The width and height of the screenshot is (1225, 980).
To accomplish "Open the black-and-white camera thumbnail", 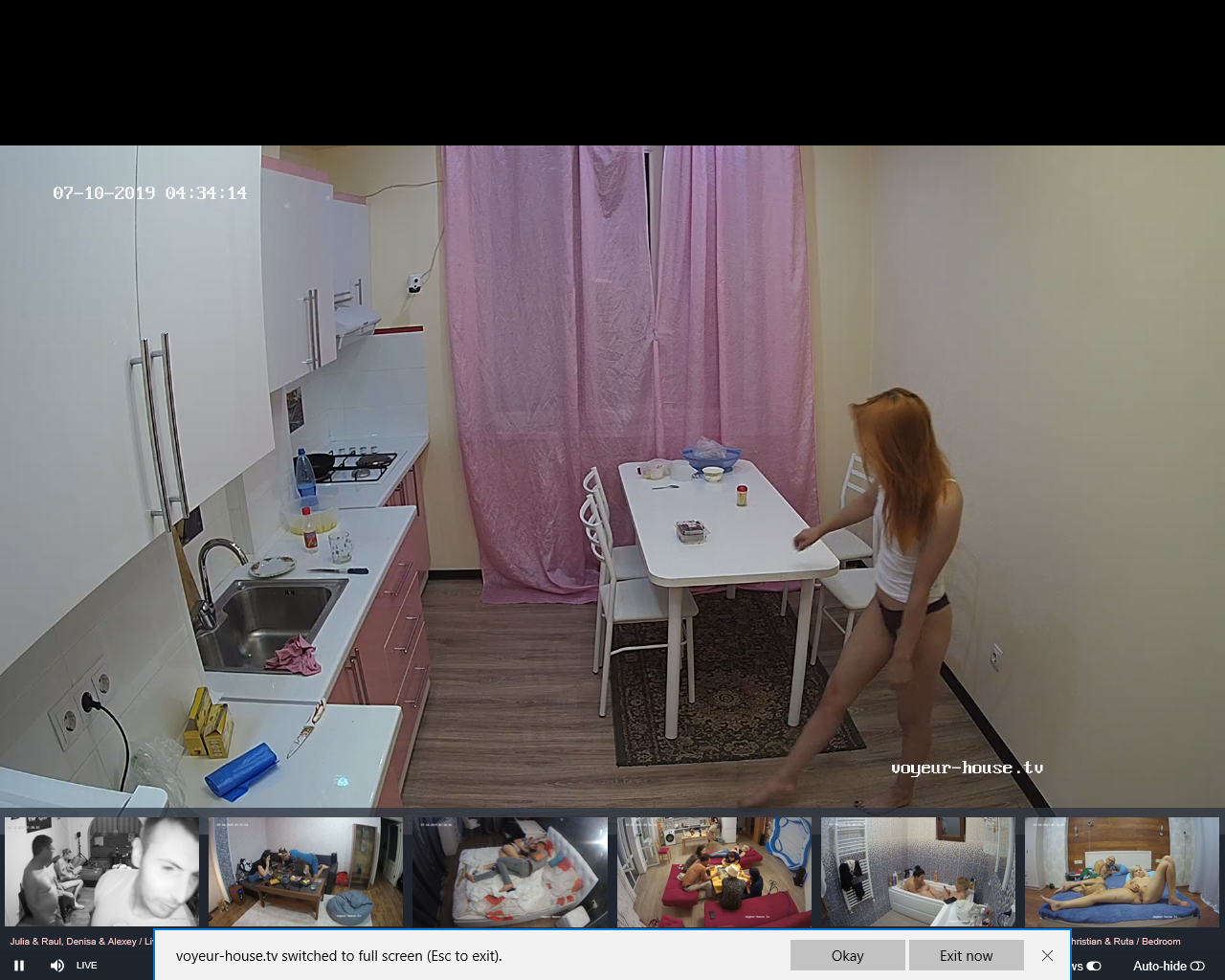I will 102,872.
